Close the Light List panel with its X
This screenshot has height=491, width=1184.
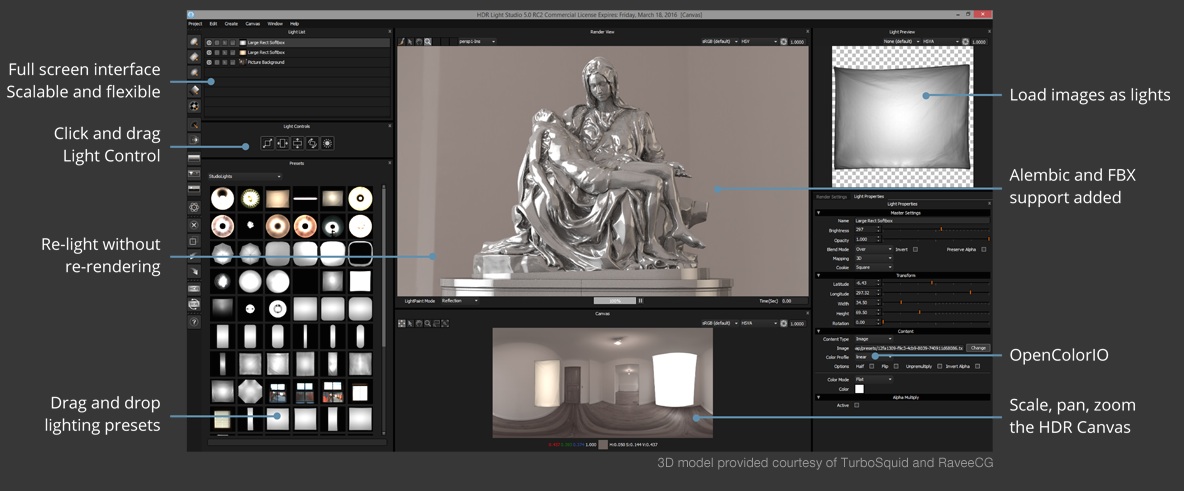[x=390, y=31]
